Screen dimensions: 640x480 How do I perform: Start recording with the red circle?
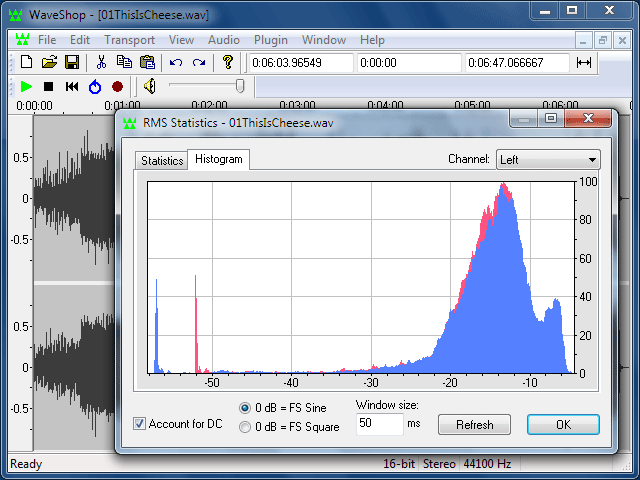[118, 87]
